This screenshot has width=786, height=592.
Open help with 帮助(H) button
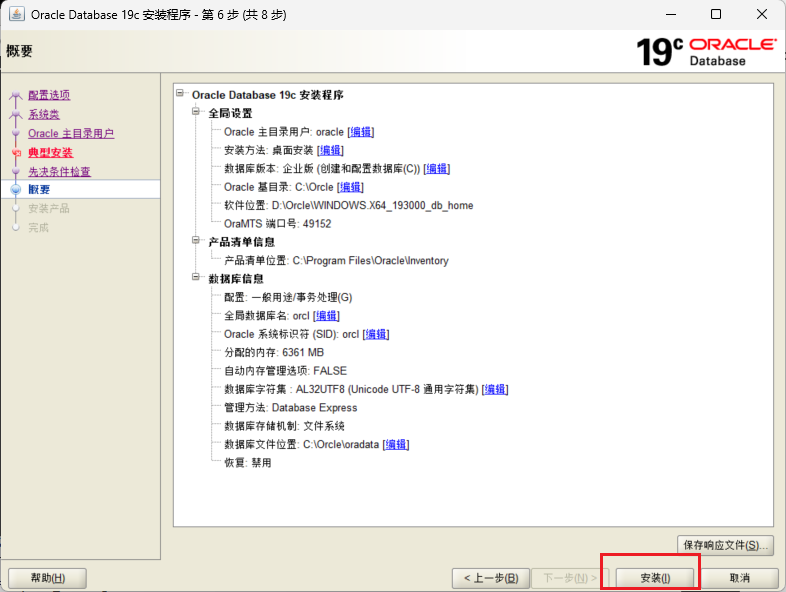point(48,578)
